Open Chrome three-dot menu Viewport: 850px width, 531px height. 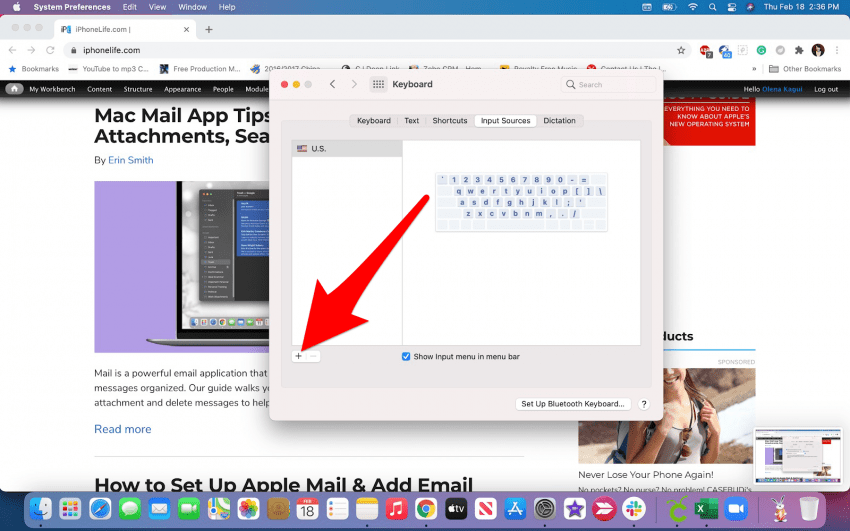(837, 50)
